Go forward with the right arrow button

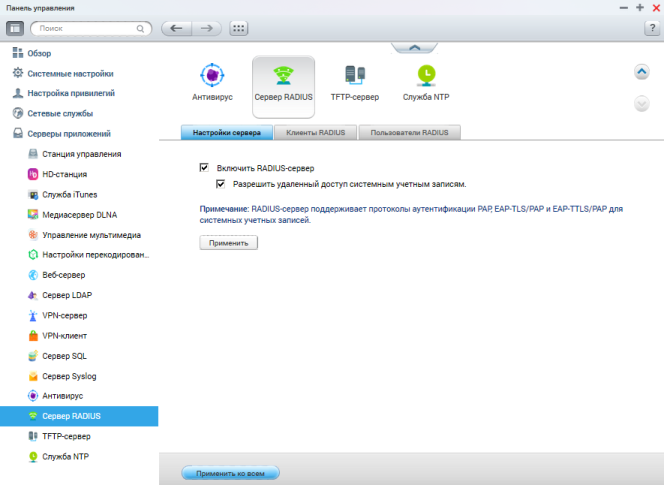point(207,28)
